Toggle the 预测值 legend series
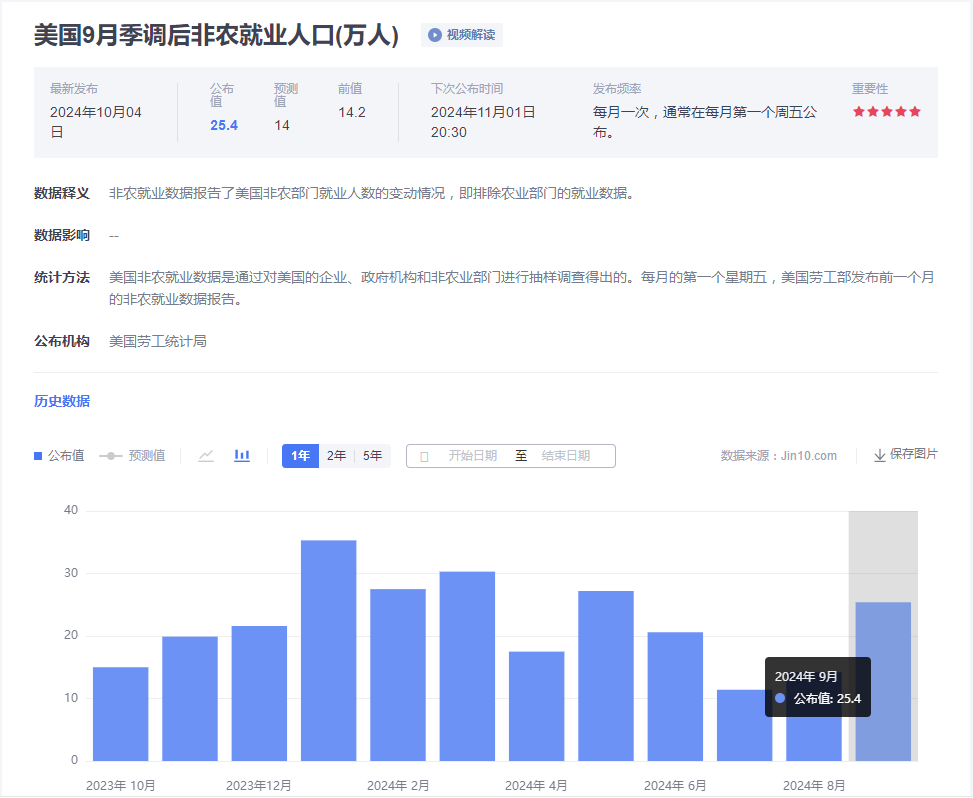 (132, 456)
